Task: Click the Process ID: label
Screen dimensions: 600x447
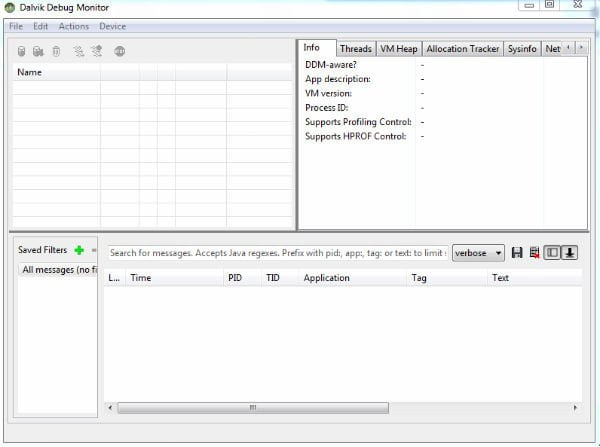Action: pyautogui.click(x=326, y=108)
